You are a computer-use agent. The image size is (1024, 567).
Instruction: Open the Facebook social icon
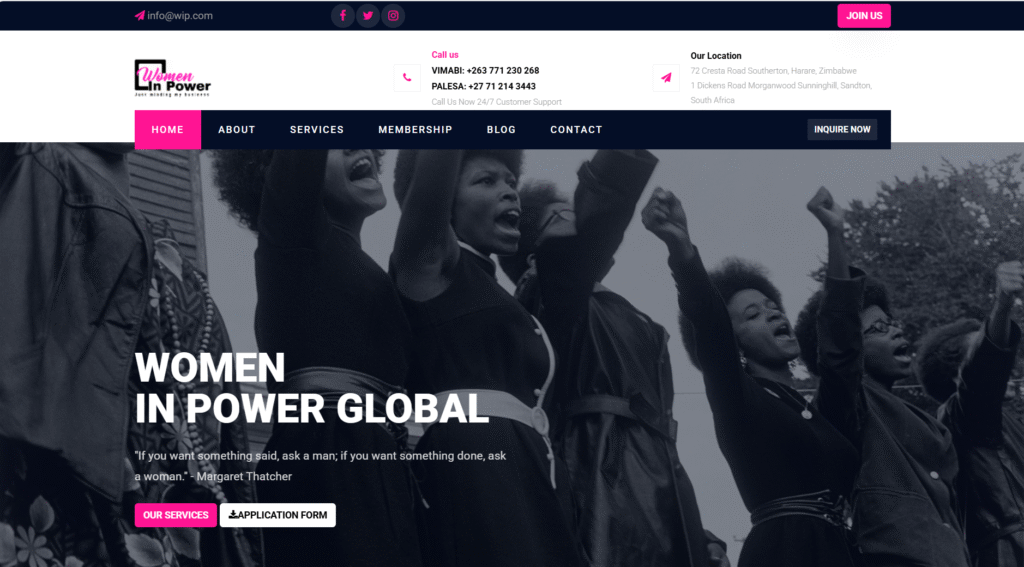tap(343, 16)
